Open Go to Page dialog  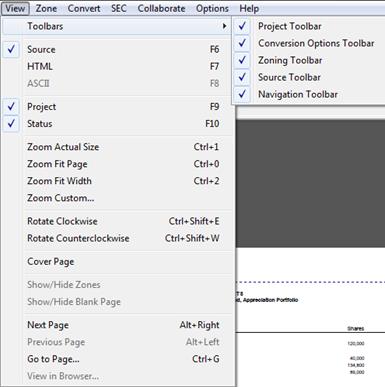117,359
